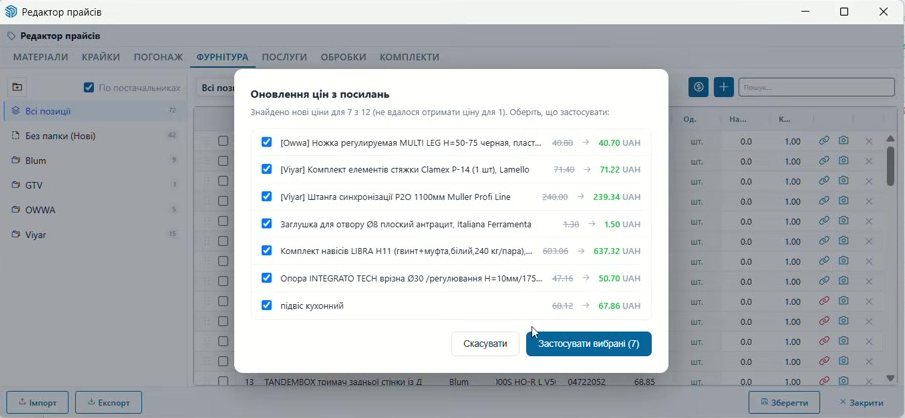Click the Імпорт button
The height and width of the screenshot is (418, 905).
point(38,402)
